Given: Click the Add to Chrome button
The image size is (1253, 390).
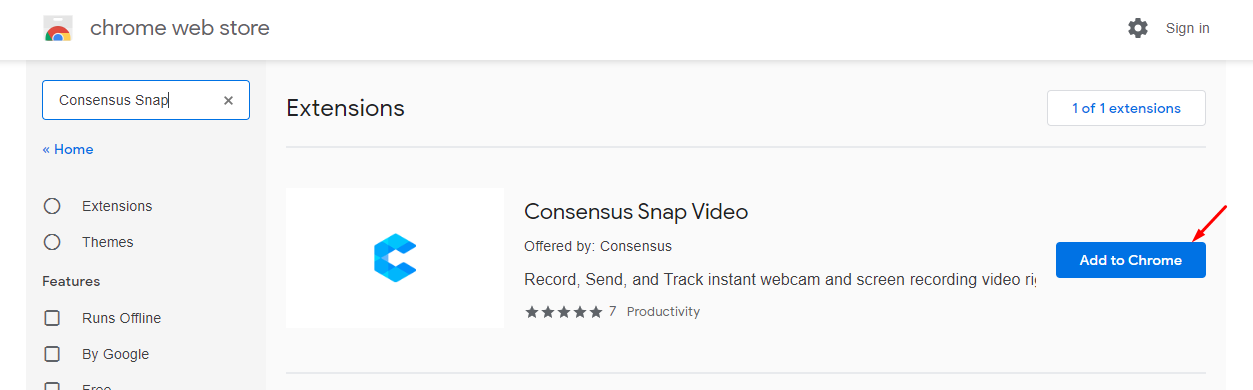Looking at the screenshot, I should coord(1130,260).
